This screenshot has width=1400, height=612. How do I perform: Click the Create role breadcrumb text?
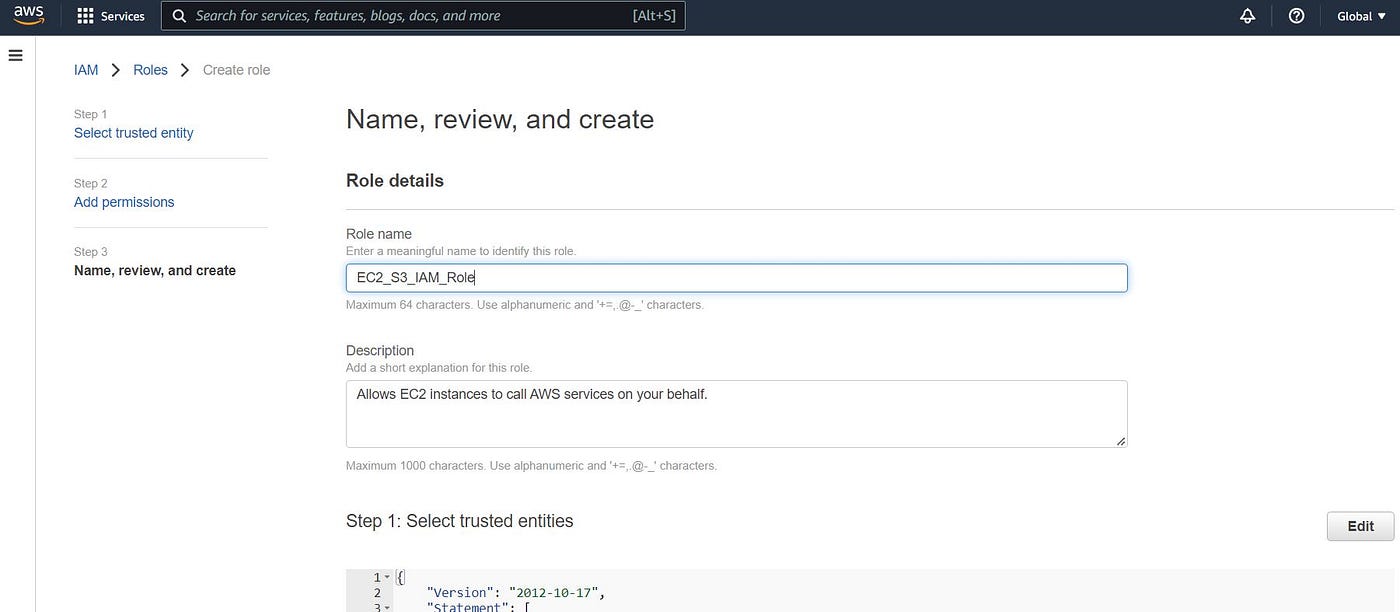[x=236, y=70]
